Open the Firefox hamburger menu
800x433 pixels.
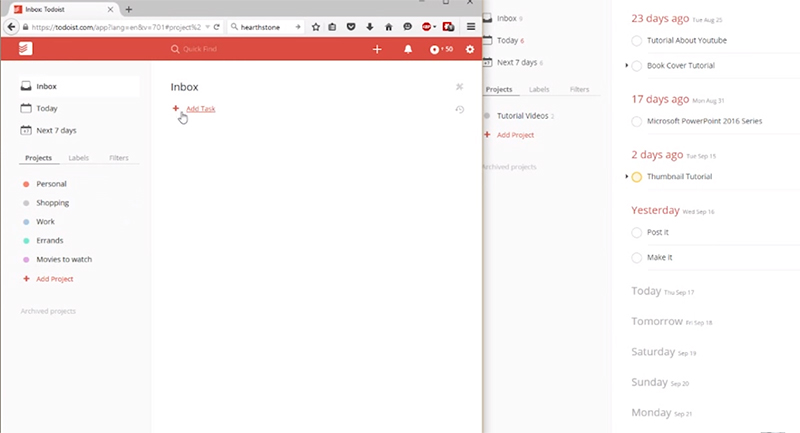click(471, 26)
